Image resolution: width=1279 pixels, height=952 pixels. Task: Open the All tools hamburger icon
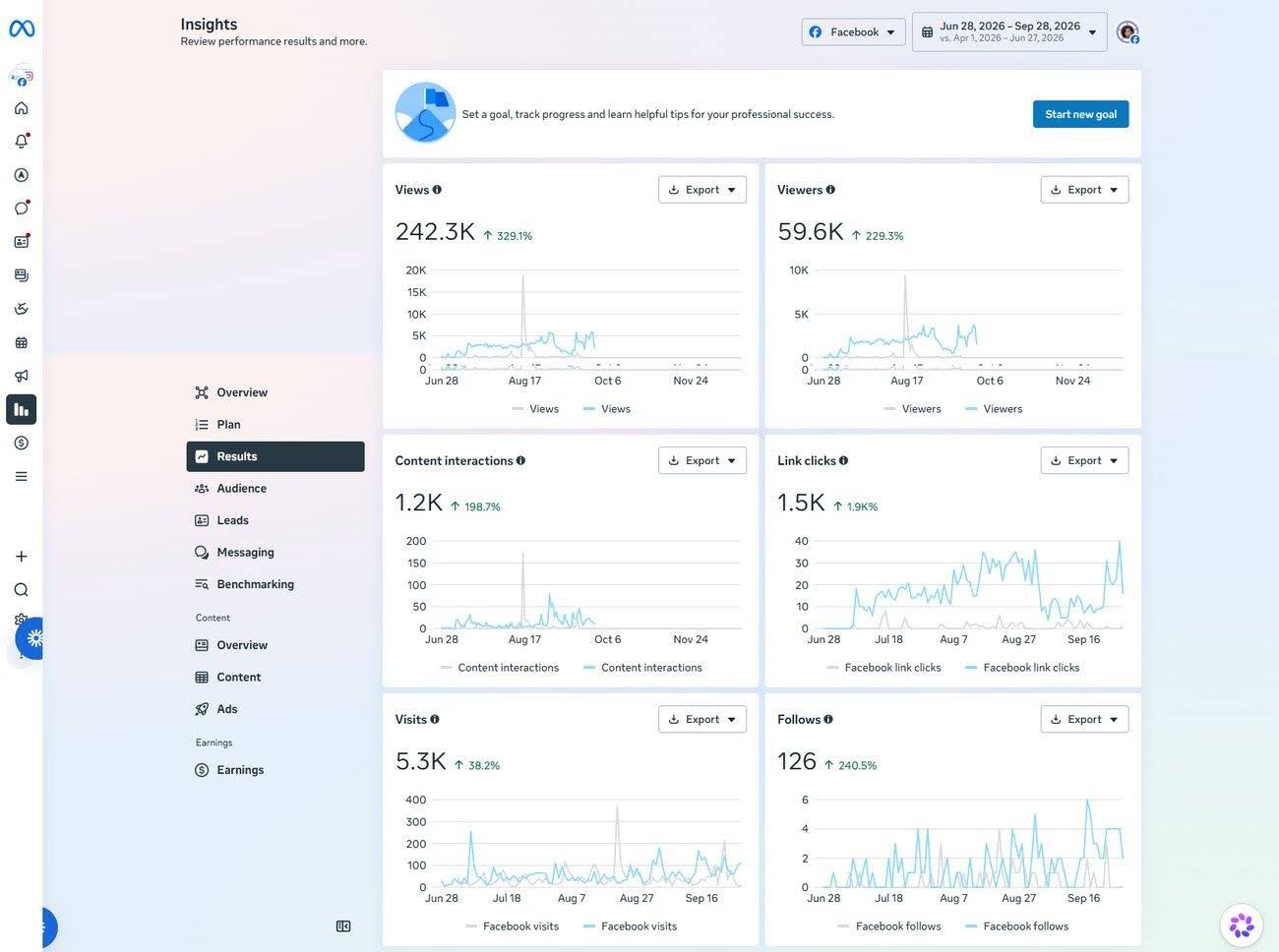pyautogui.click(x=22, y=476)
